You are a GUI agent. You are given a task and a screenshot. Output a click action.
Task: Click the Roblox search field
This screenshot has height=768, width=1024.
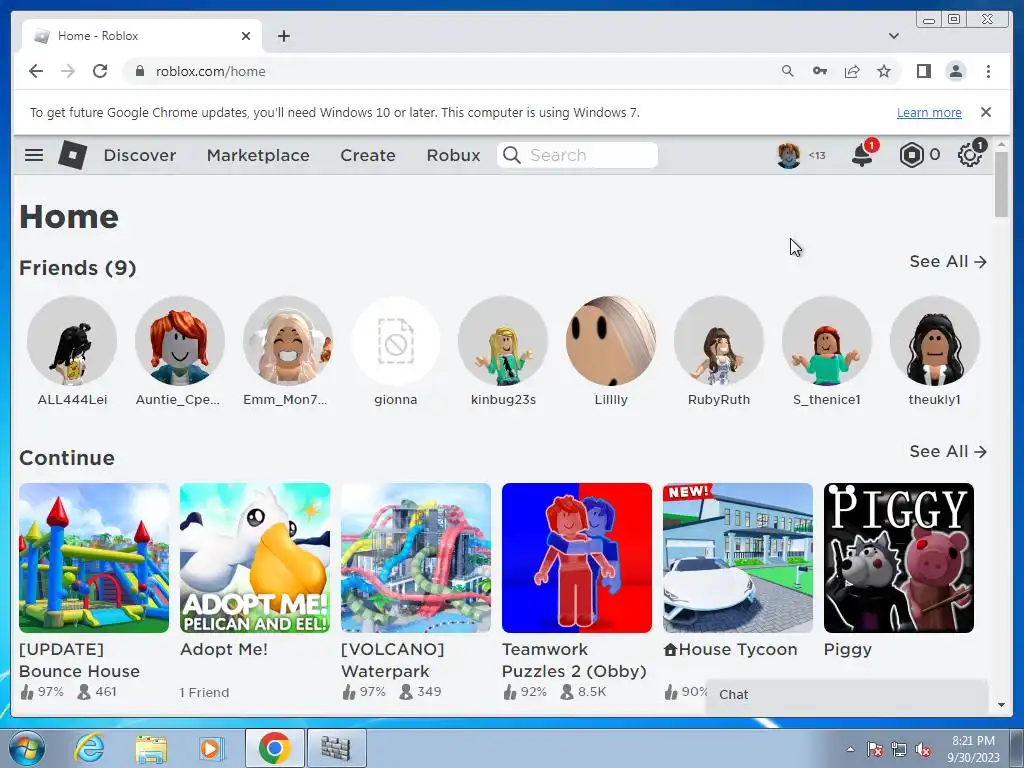(577, 155)
